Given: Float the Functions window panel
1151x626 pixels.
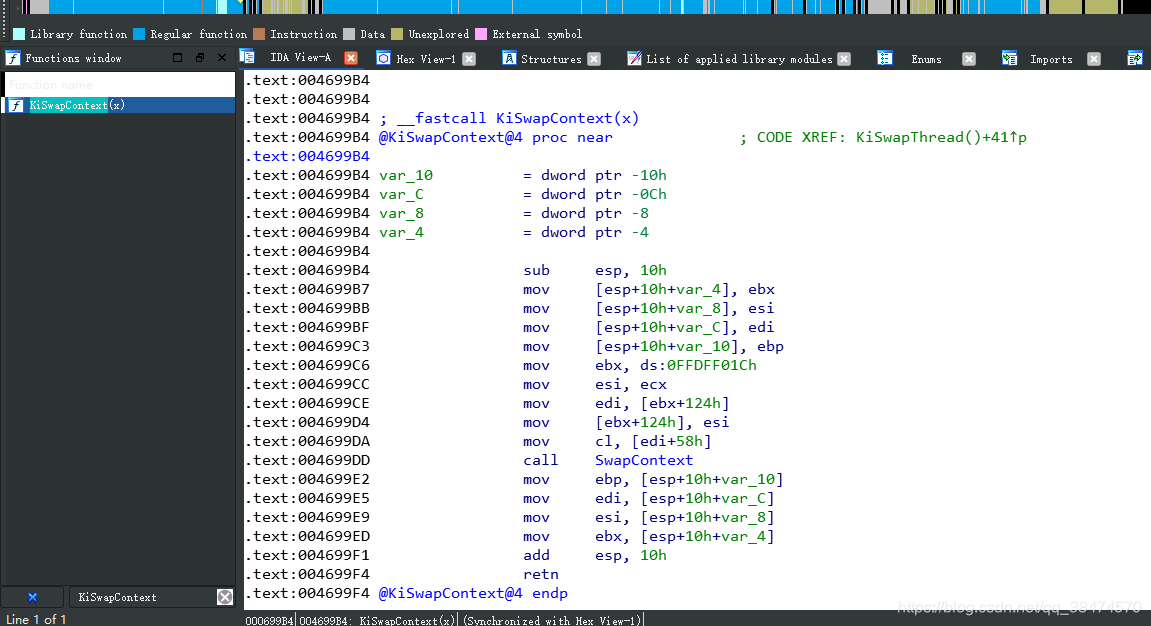Looking at the screenshot, I should (200, 57).
